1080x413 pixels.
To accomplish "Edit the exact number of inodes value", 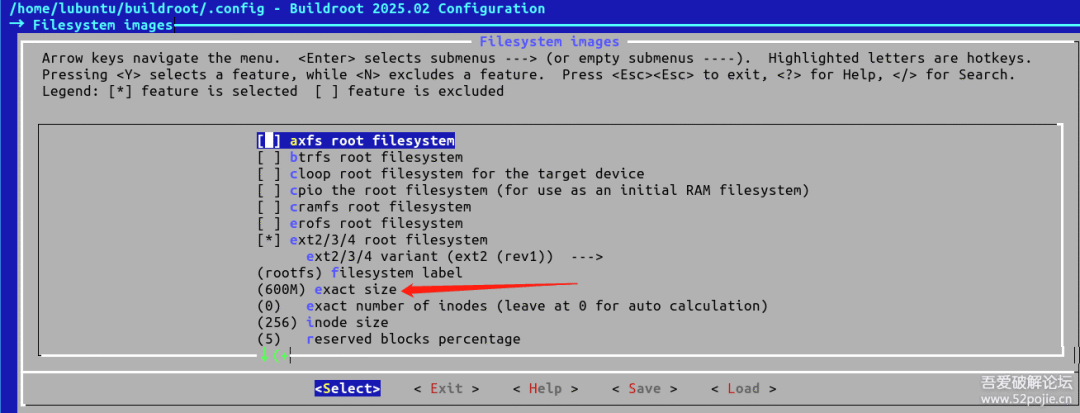I will coord(512,306).
